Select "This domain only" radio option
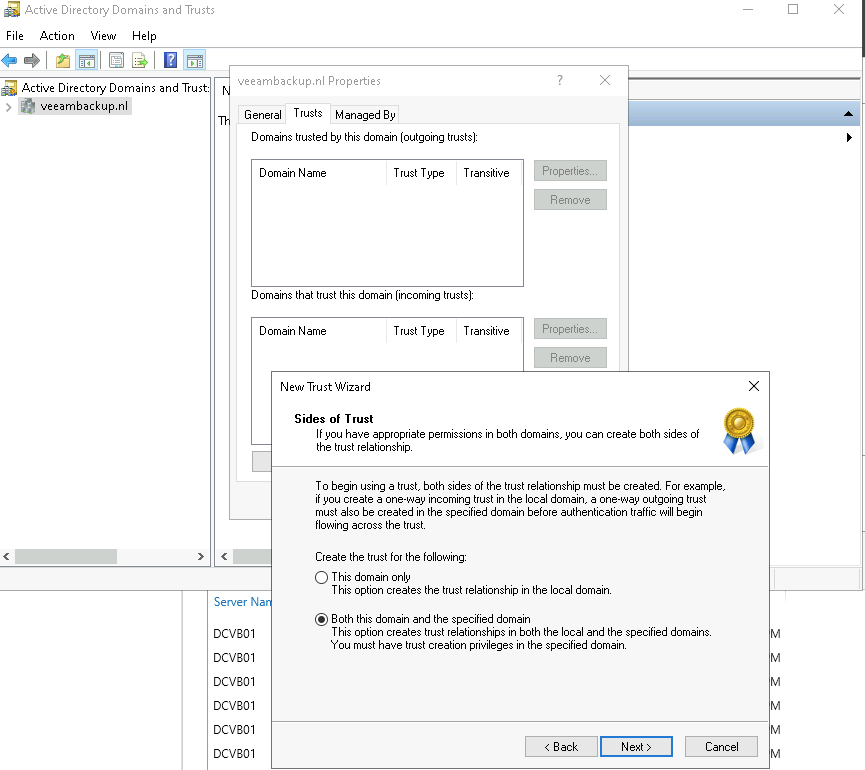865x770 pixels. tap(321, 577)
